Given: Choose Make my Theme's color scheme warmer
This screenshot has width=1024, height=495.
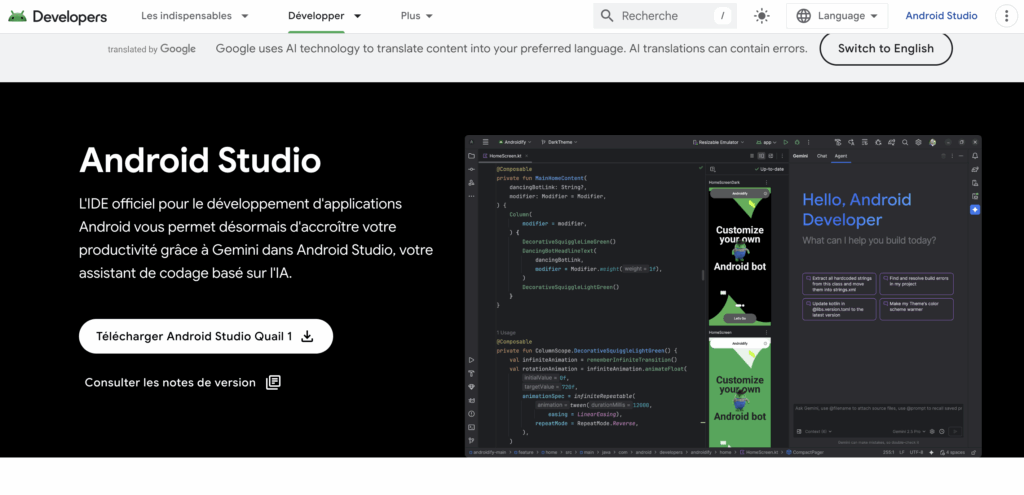Looking at the screenshot, I should (x=916, y=310).
